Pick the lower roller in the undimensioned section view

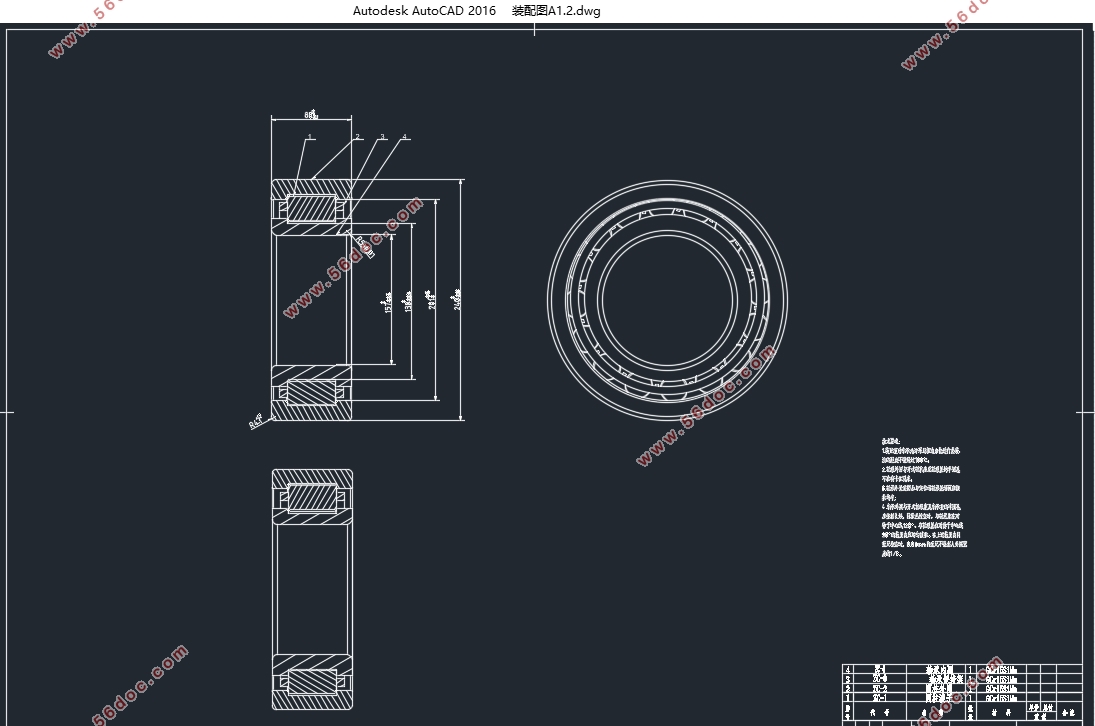312,681
